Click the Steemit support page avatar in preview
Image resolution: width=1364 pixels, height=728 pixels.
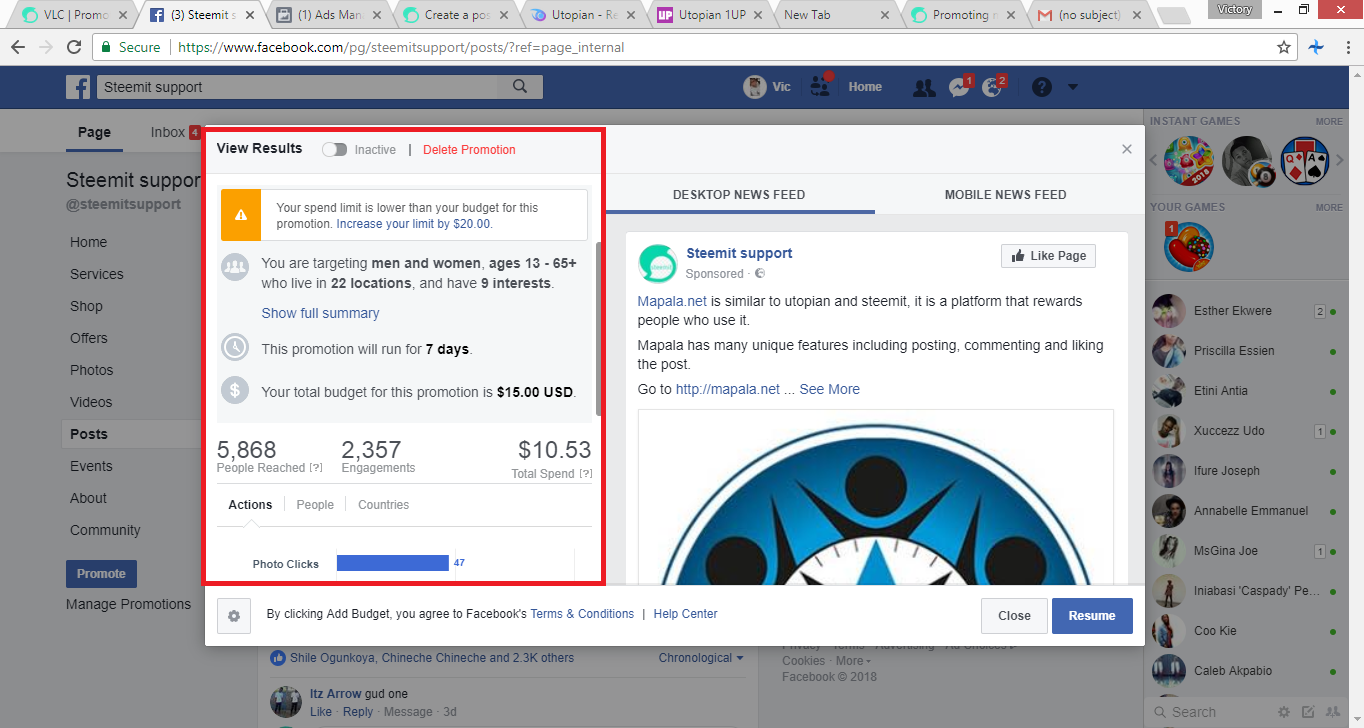(x=658, y=264)
